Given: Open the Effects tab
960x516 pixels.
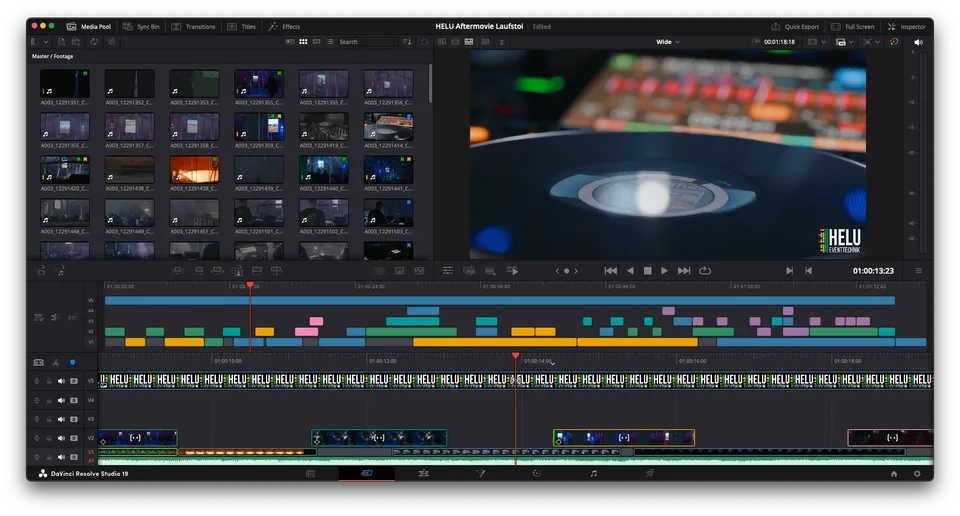Looking at the screenshot, I should (284, 26).
